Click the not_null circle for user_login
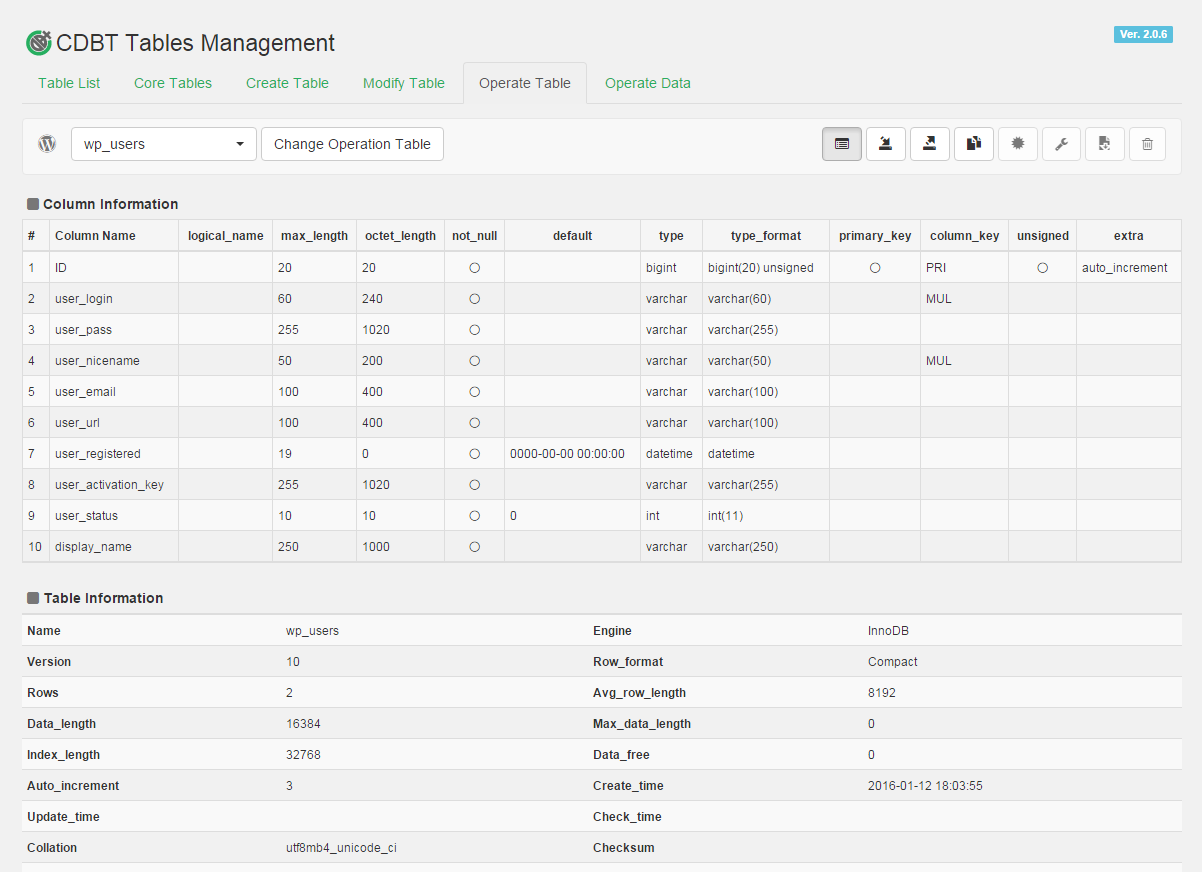1202x872 pixels. click(x=475, y=299)
